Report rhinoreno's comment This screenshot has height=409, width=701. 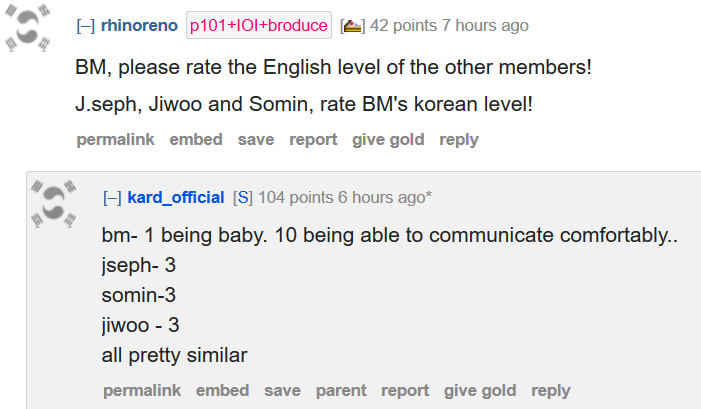tap(313, 140)
